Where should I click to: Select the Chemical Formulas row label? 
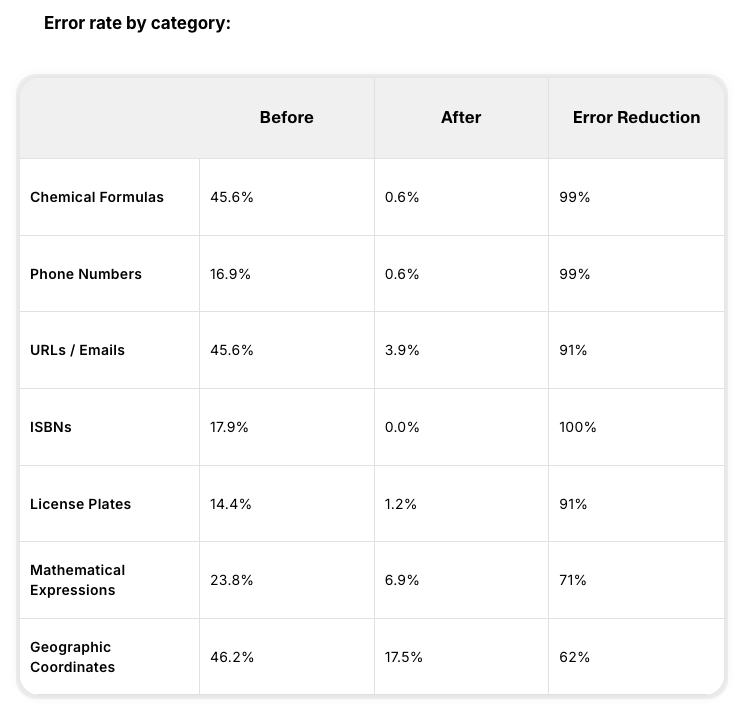point(97,198)
